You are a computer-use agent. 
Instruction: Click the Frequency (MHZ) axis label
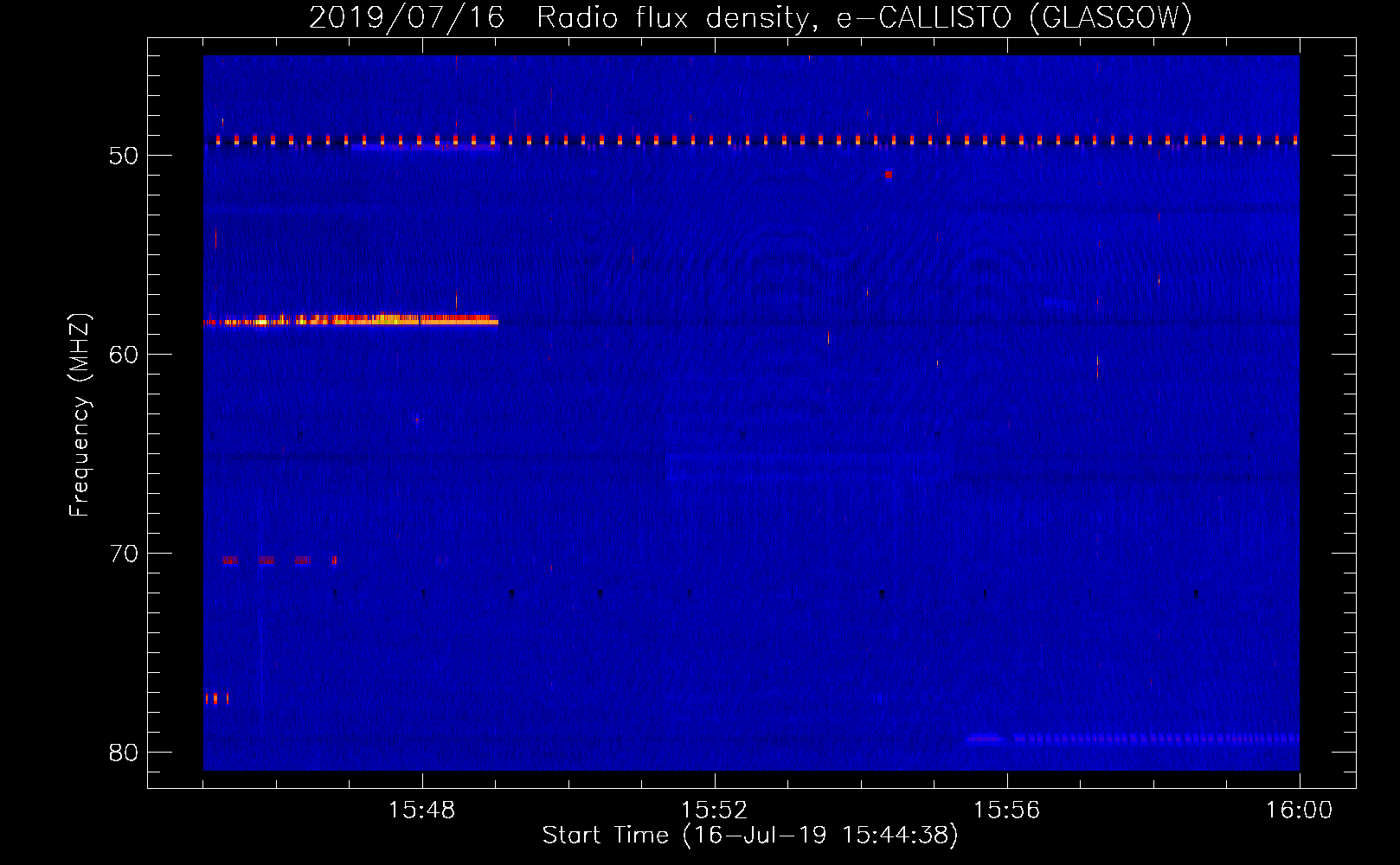[80, 415]
